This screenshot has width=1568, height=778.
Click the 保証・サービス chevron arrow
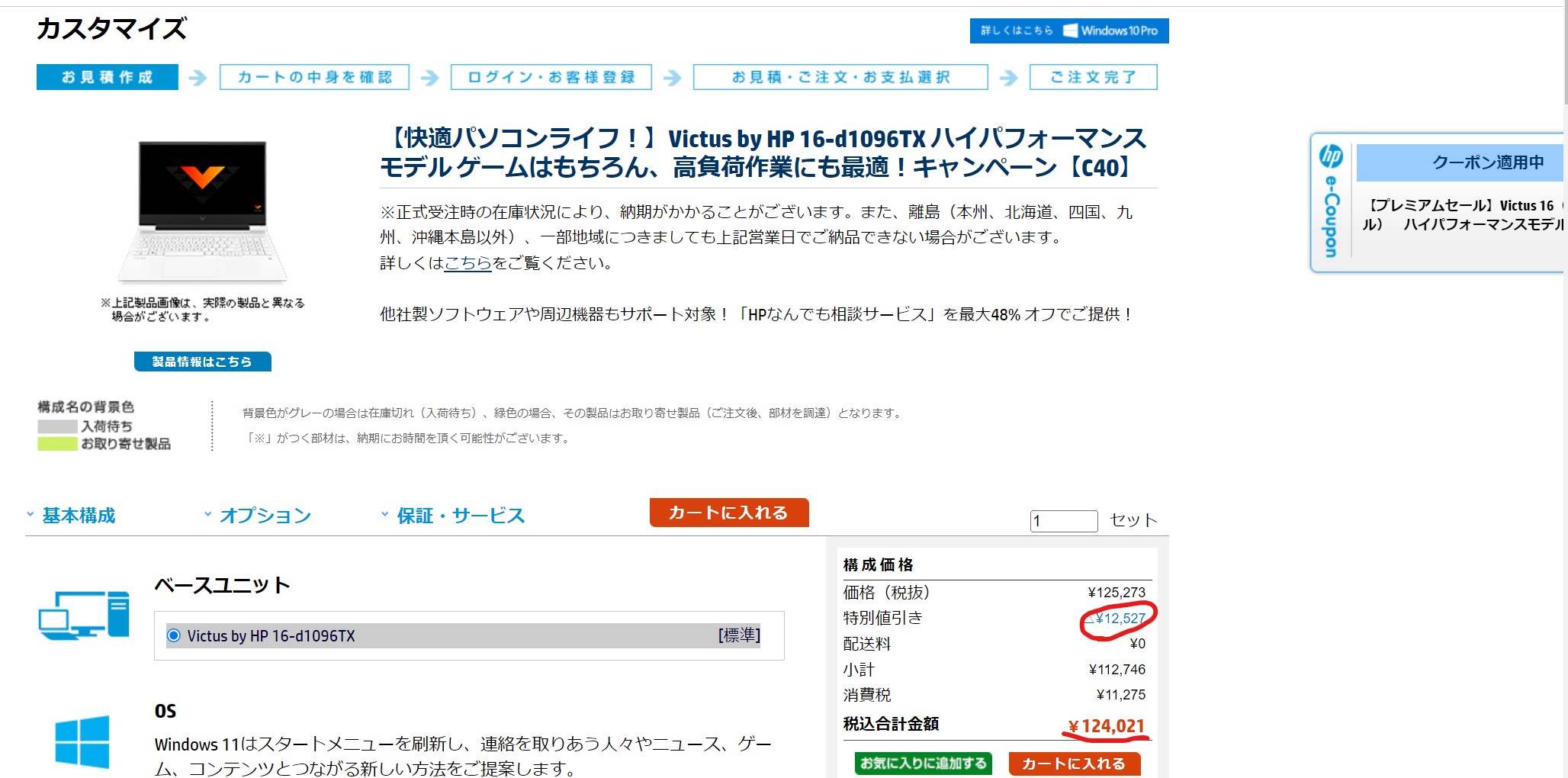click(384, 515)
